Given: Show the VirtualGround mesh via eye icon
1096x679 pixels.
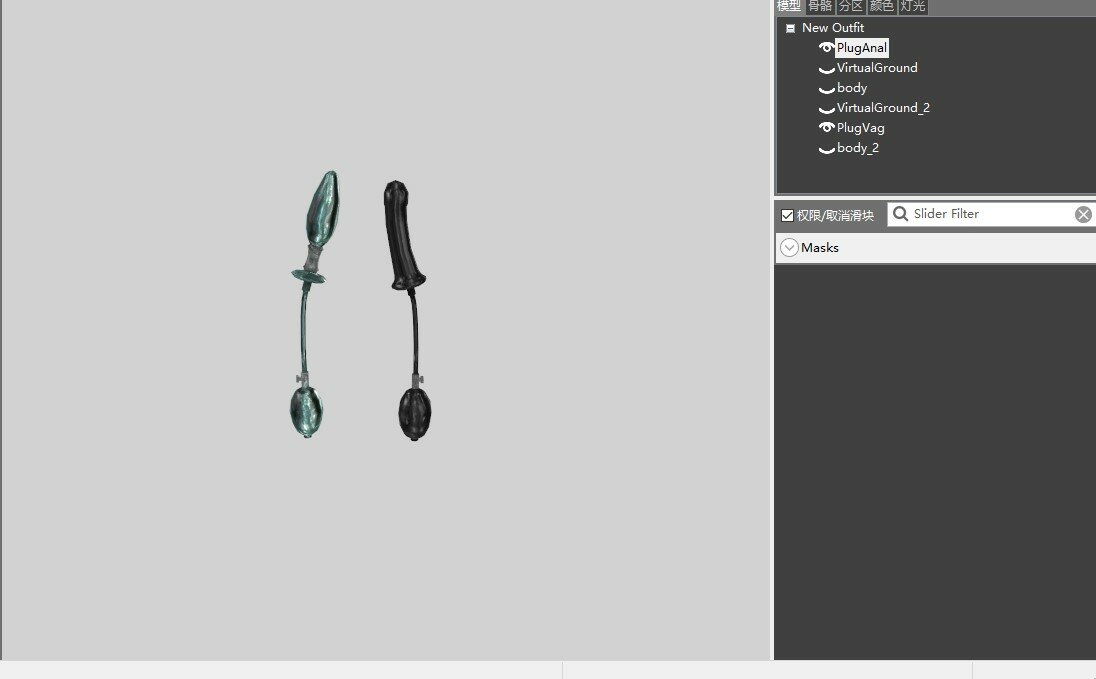Looking at the screenshot, I should (x=826, y=69).
